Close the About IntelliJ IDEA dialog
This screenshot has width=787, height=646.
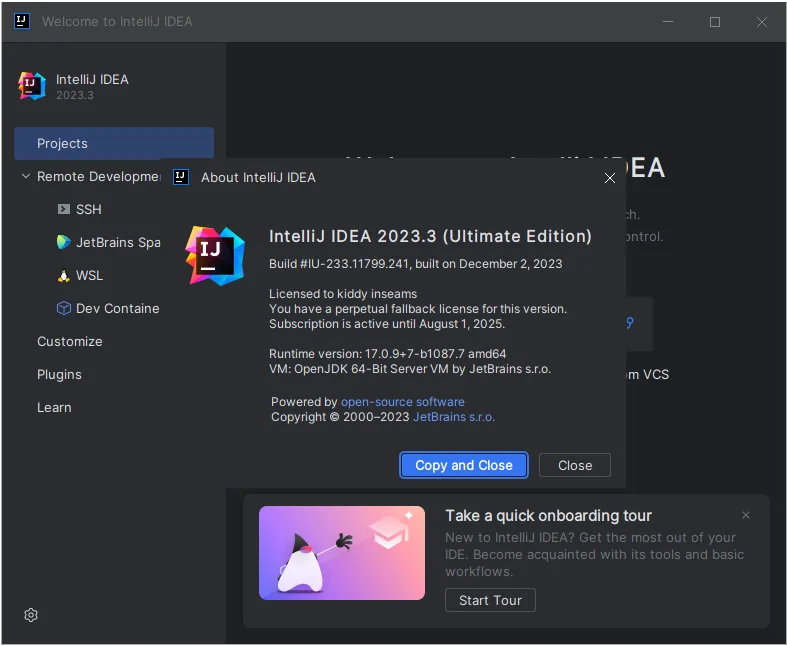(x=610, y=178)
